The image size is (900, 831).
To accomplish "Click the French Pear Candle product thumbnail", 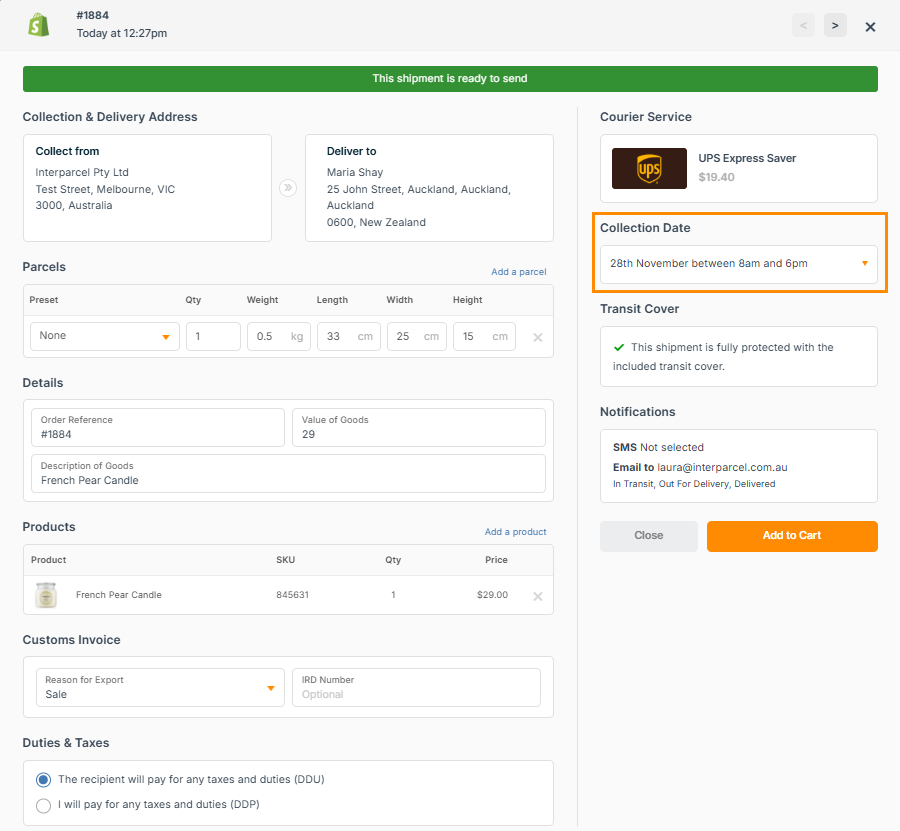I will point(45,596).
